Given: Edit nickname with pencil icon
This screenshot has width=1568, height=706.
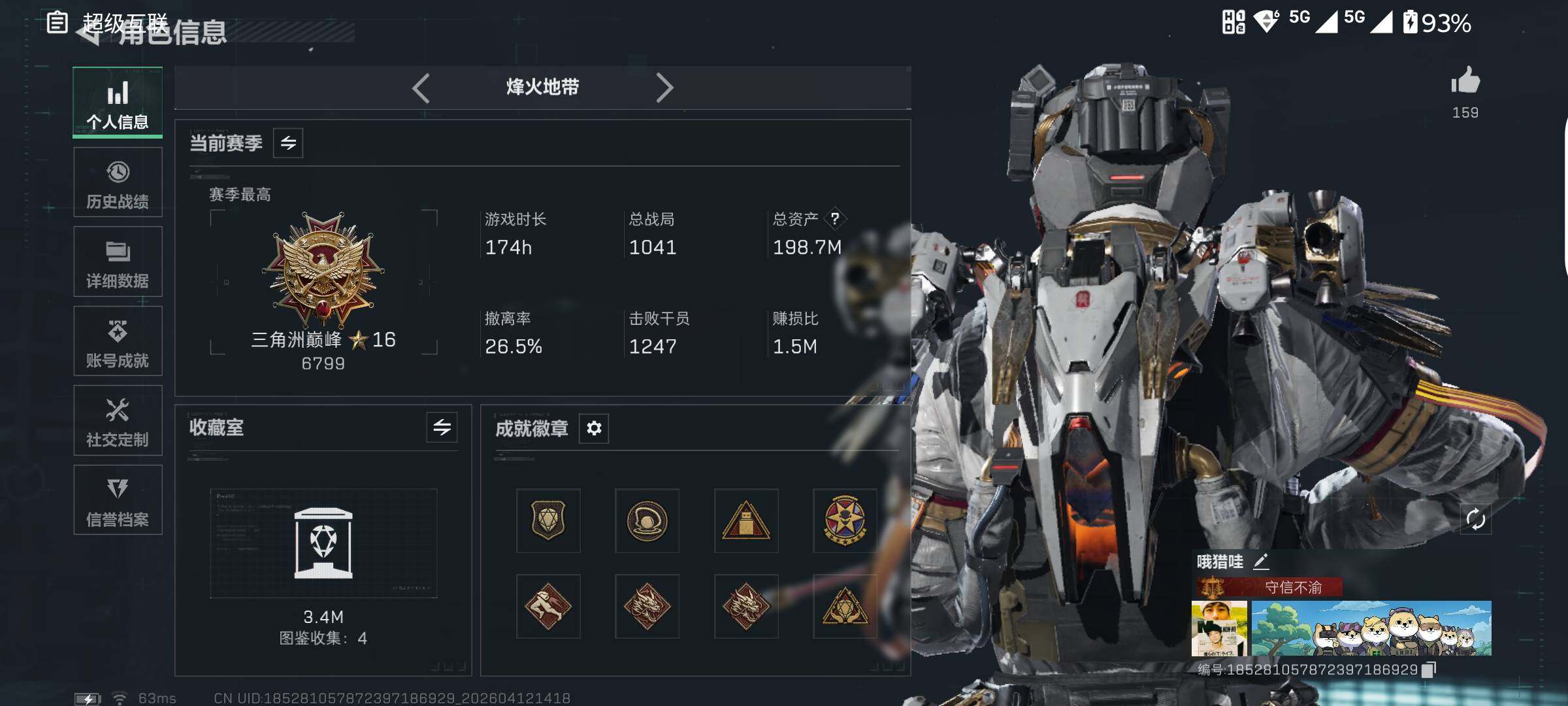Looking at the screenshot, I should [1261, 562].
